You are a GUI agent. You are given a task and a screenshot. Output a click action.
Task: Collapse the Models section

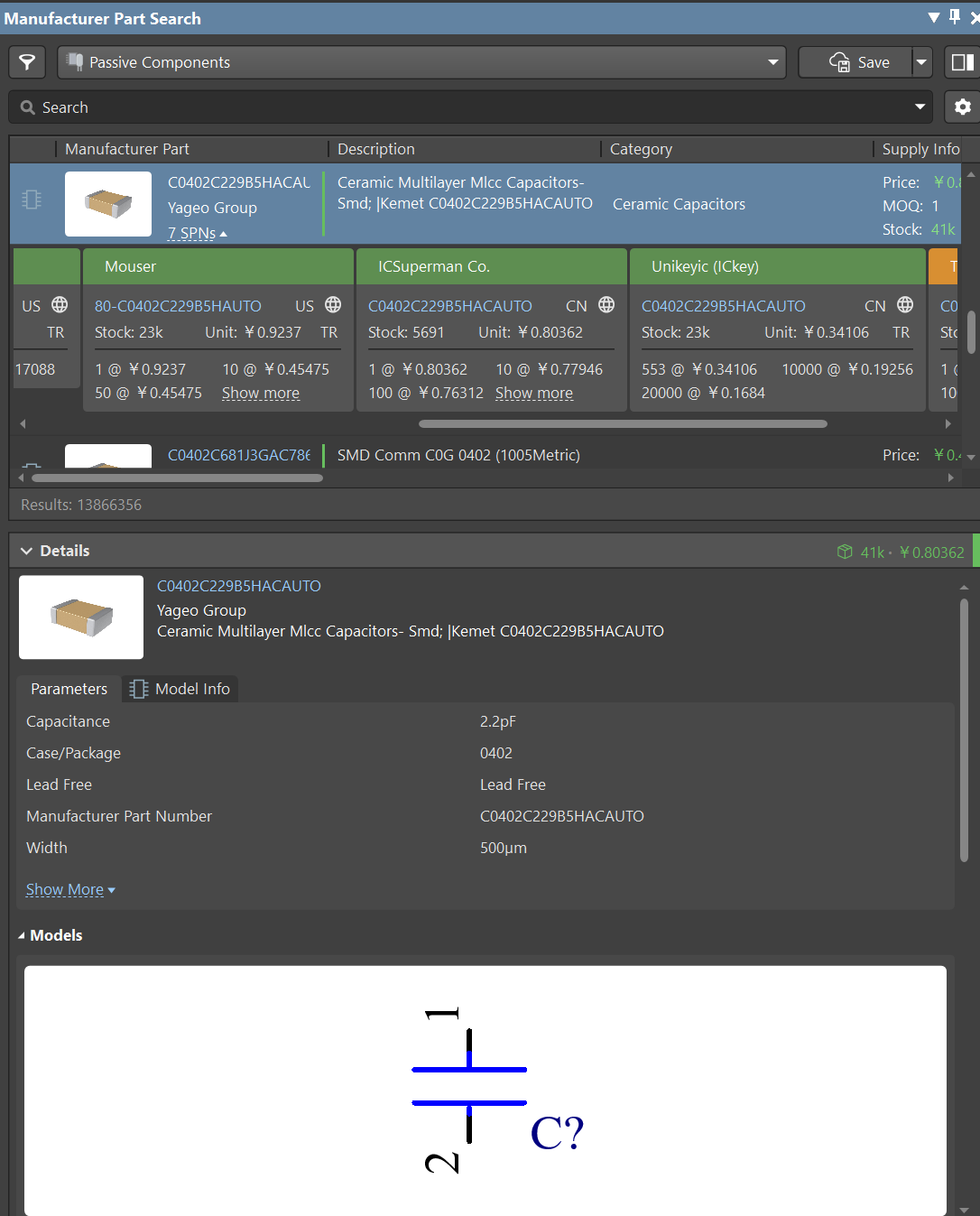tap(22, 936)
